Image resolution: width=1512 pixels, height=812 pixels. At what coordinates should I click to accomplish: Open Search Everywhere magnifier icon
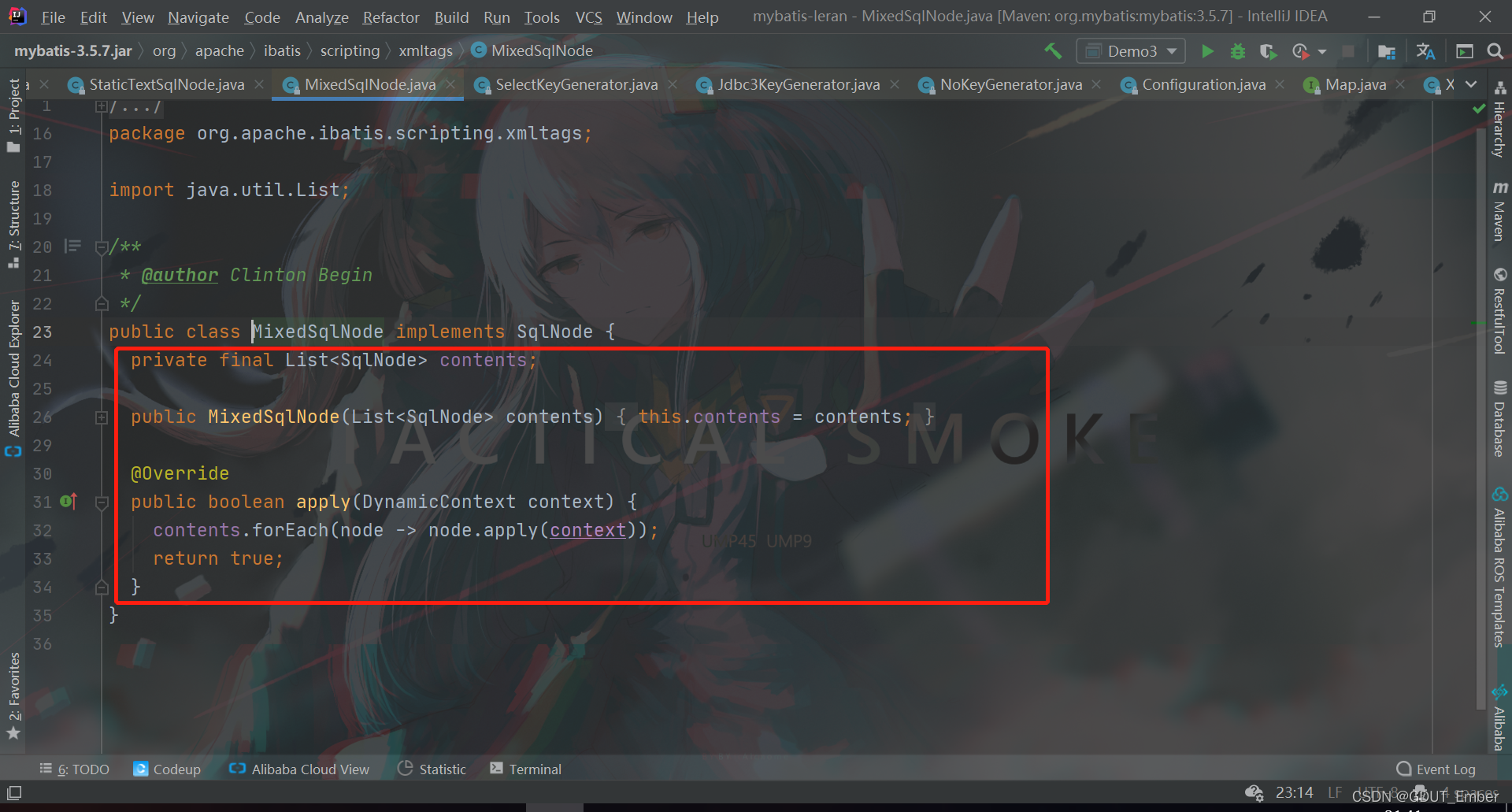pos(1495,51)
